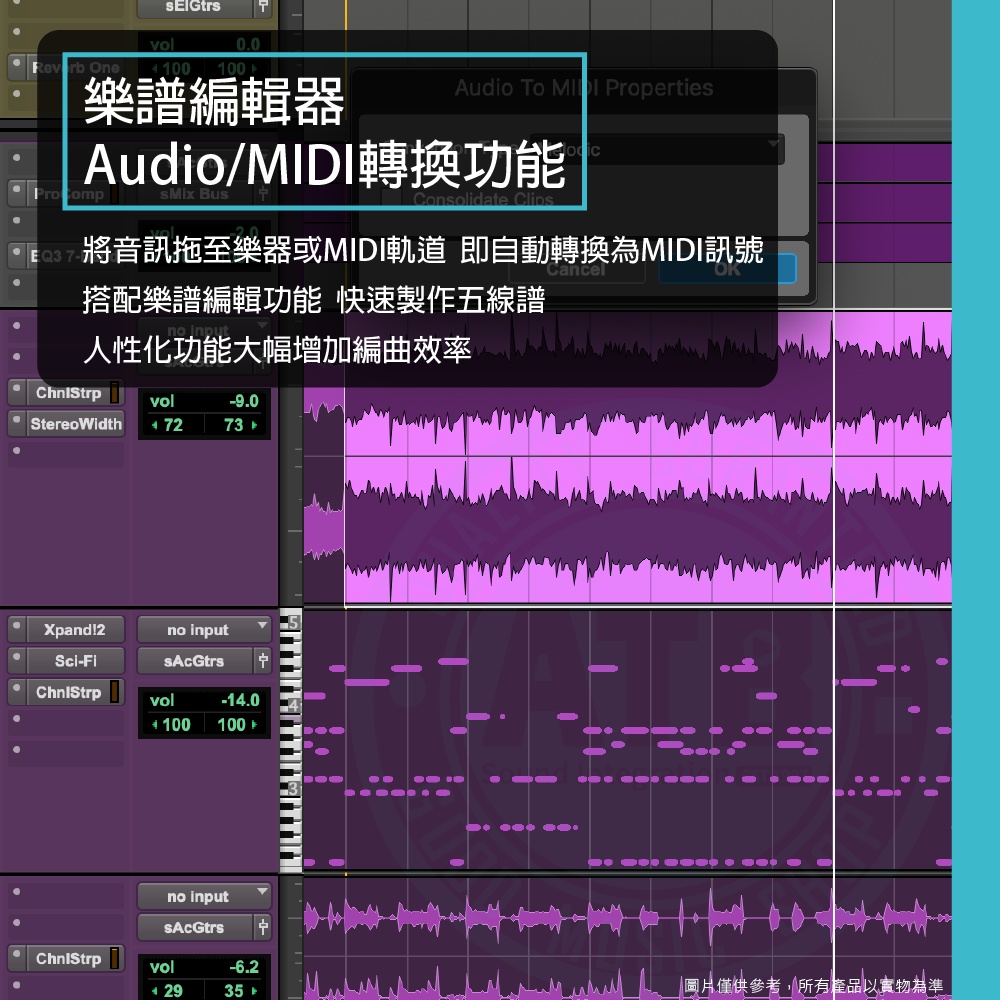This screenshot has width=1000, height=1000.
Task: Click output window icon on bottom track's sAcGtrs
Action: pyautogui.click(x=262, y=928)
